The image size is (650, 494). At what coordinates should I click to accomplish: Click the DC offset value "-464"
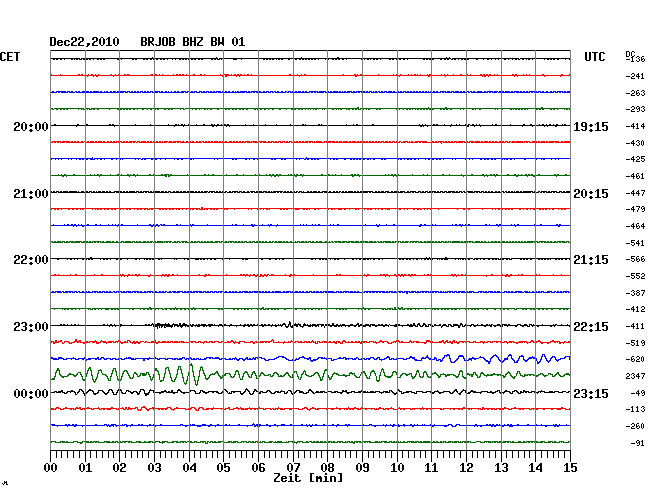tap(635, 226)
